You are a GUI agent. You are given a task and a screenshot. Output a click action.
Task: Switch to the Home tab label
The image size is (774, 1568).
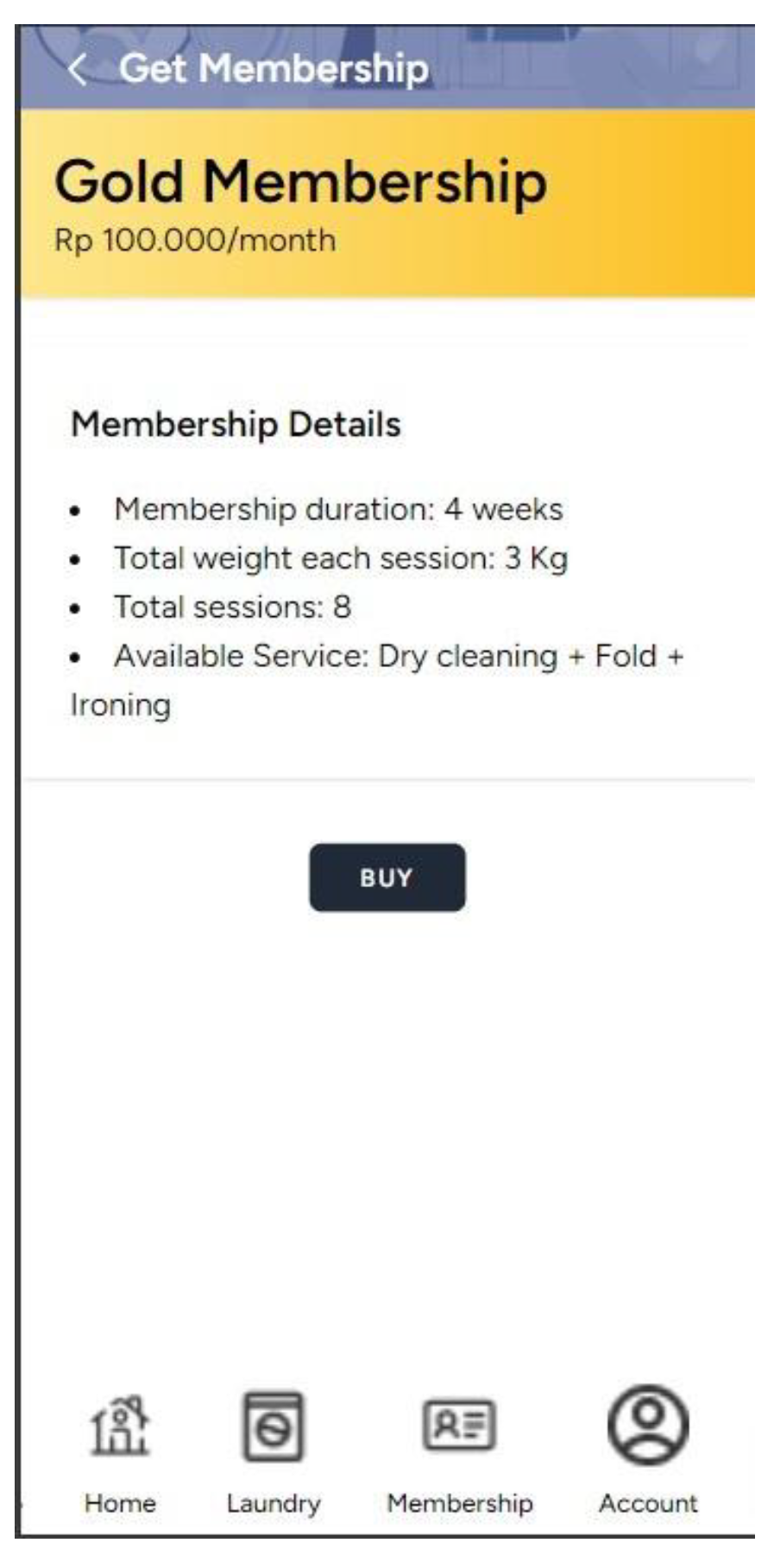click(x=120, y=1503)
